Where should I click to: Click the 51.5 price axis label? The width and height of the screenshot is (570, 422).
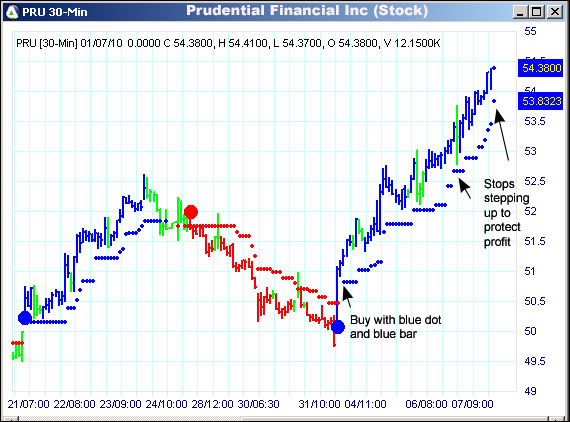point(535,241)
